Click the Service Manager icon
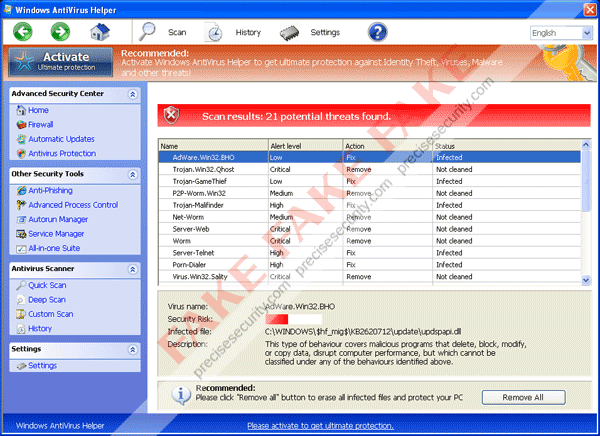This screenshot has height=436, width=600. click(x=21, y=234)
